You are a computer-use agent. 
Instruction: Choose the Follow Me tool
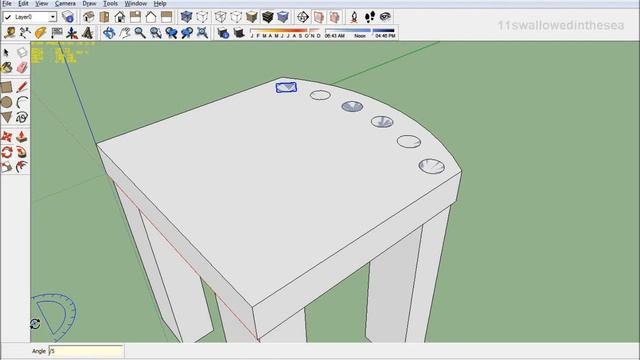tap(22, 152)
